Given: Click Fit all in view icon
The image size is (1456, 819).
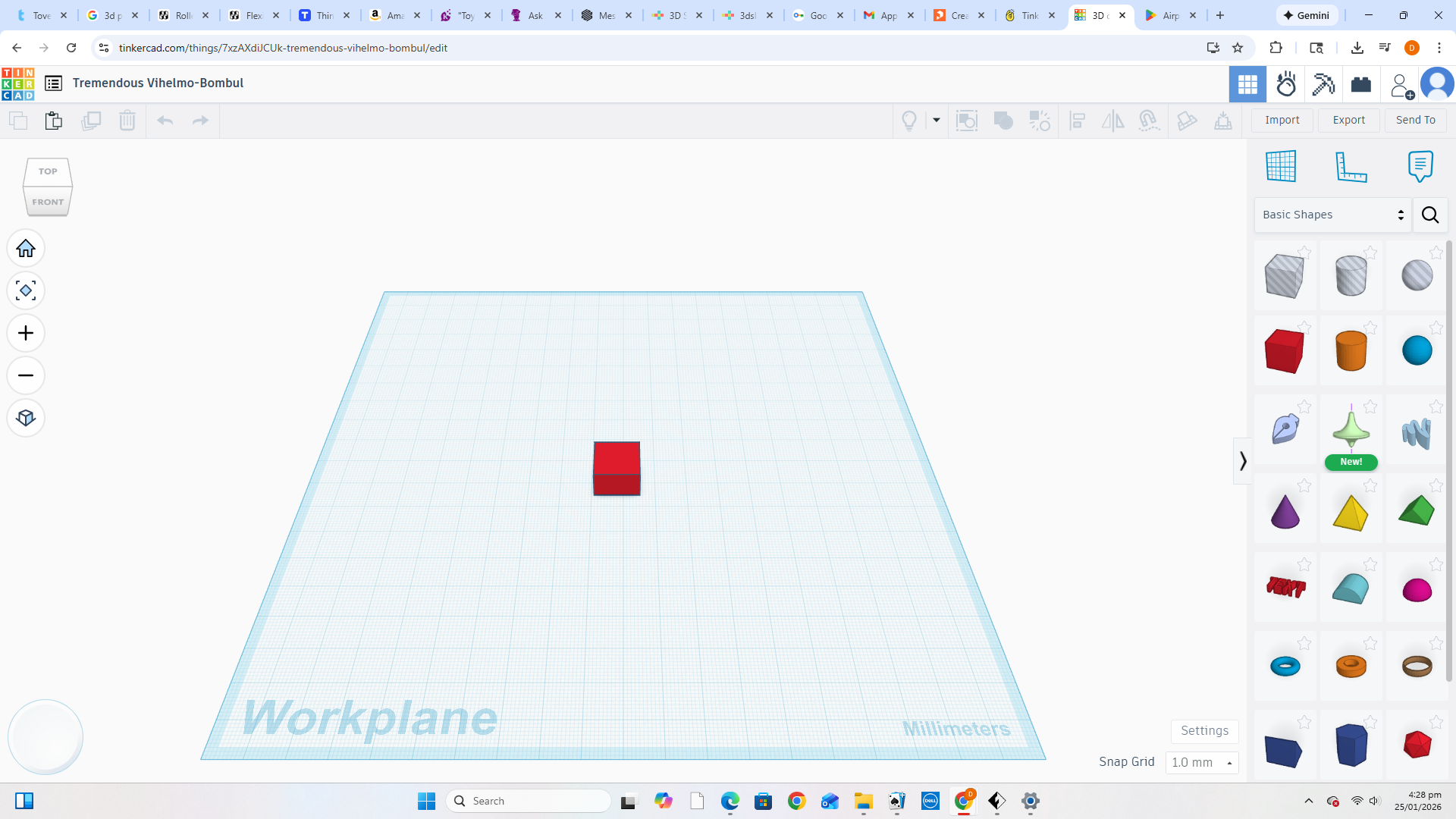Looking at the screenshot, I should click(26, 291).
